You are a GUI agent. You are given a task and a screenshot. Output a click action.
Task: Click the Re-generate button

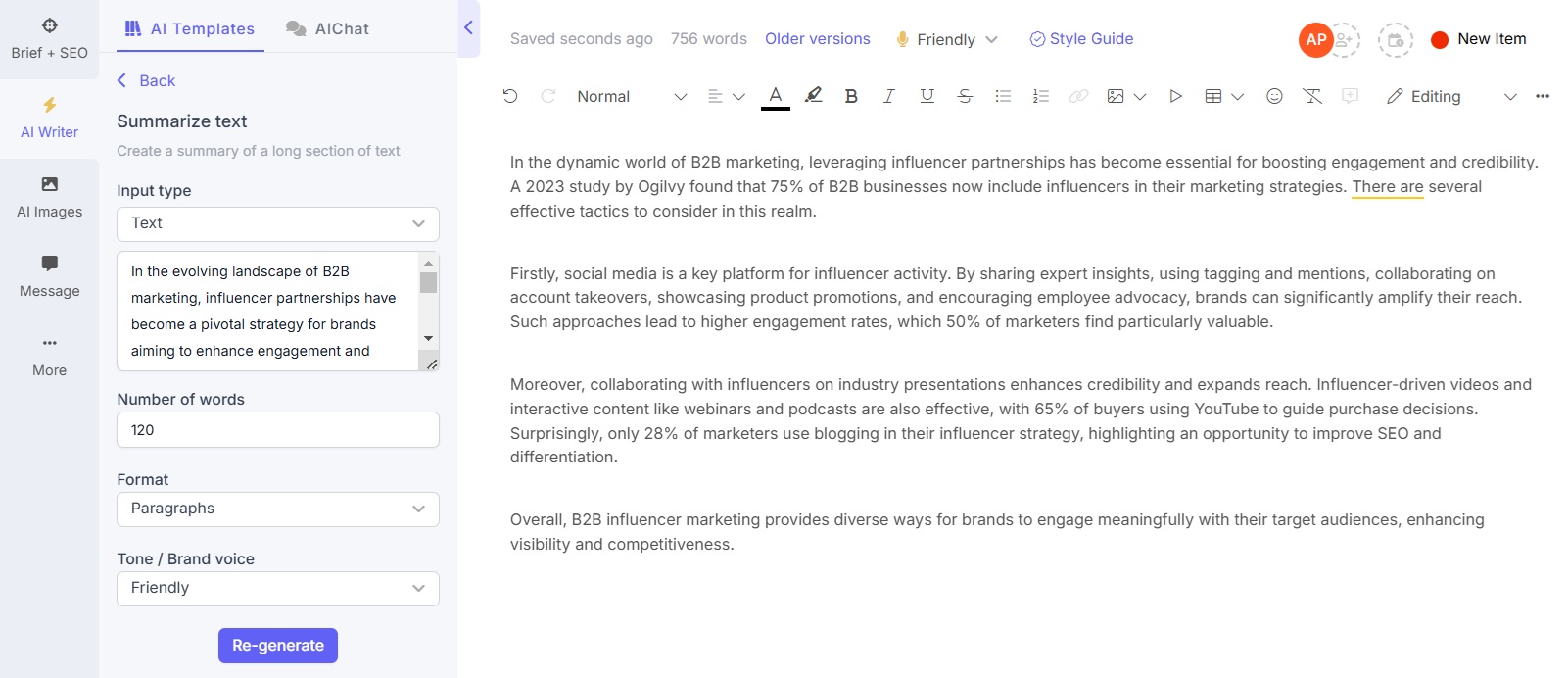coord(278,646)
